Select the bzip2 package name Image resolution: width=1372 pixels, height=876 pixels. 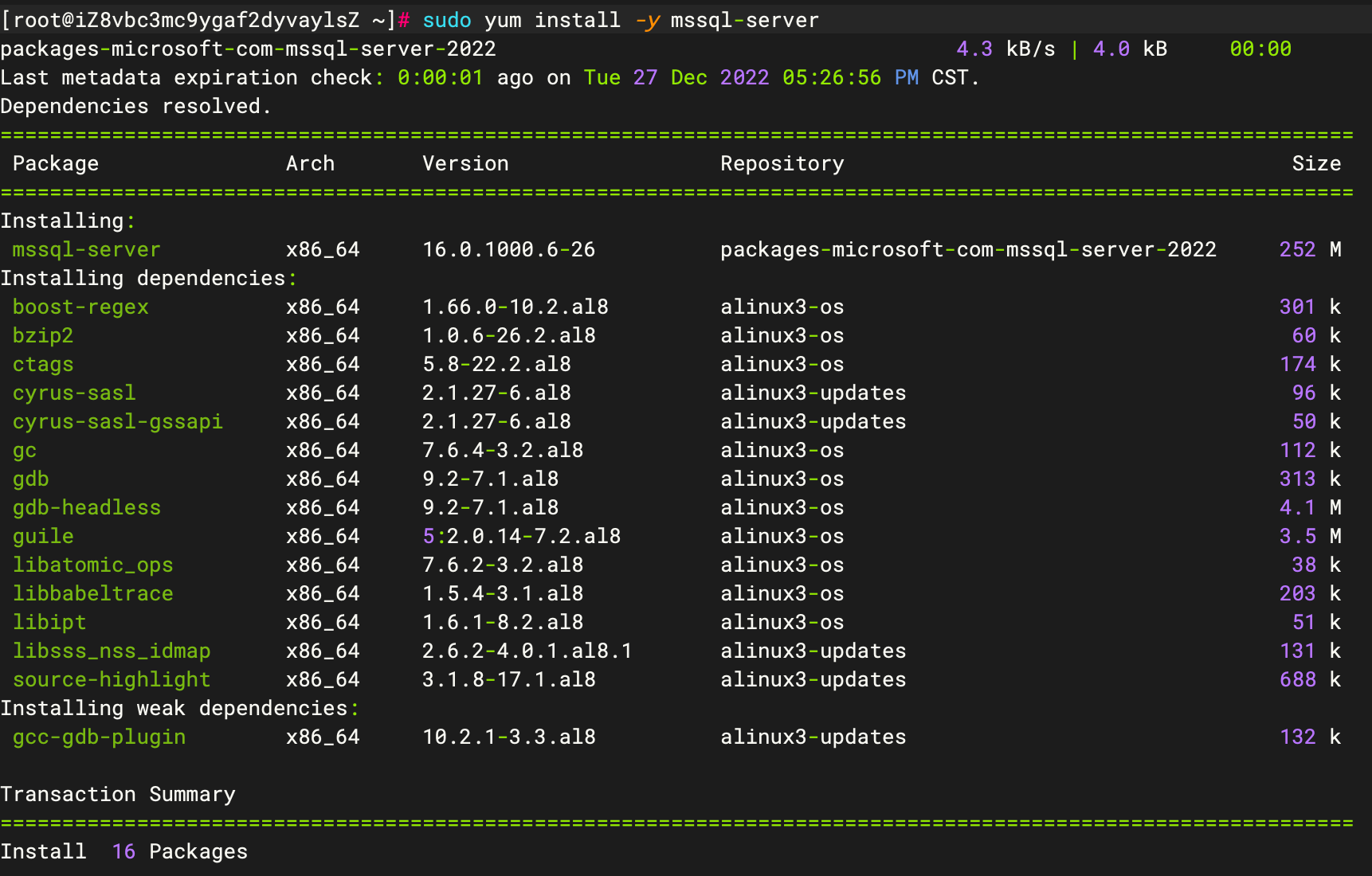point(43,336)
